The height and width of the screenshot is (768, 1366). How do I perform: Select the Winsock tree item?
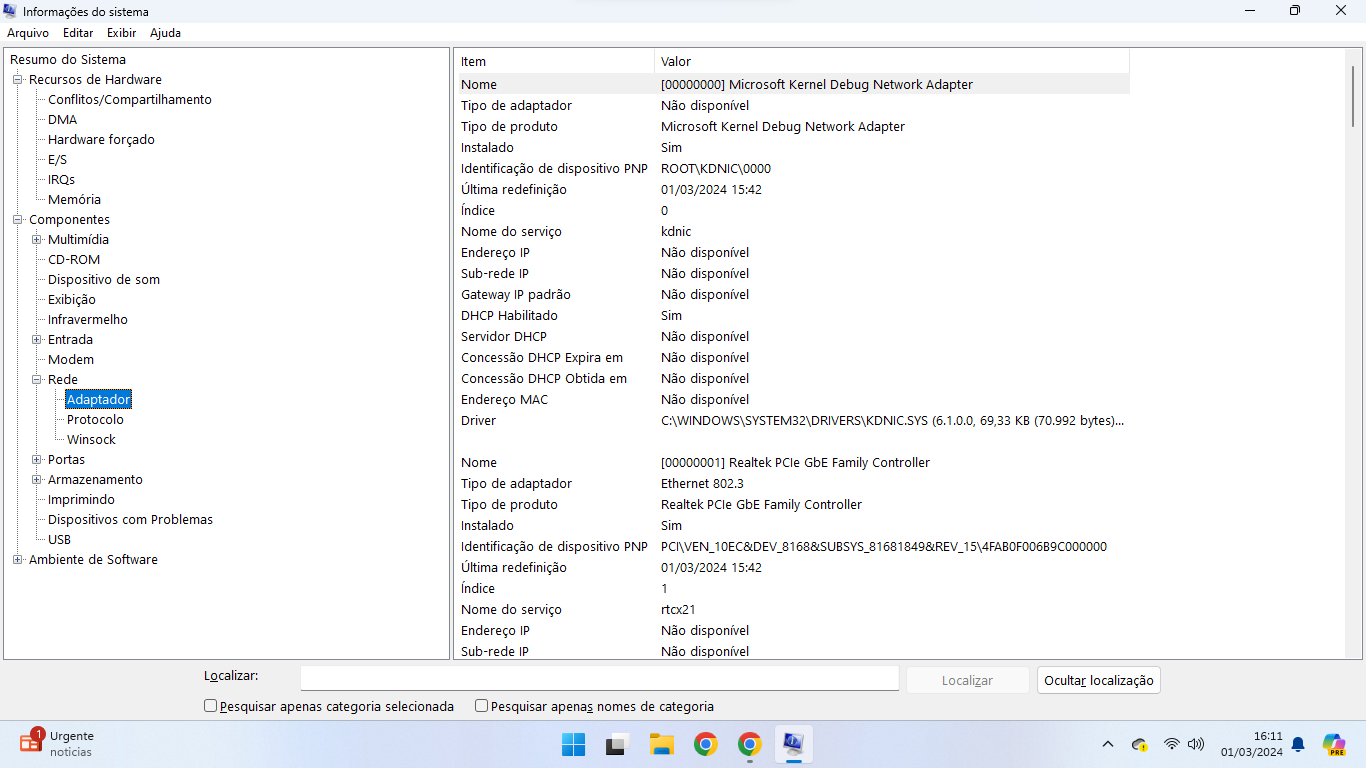tap(91, 440)
